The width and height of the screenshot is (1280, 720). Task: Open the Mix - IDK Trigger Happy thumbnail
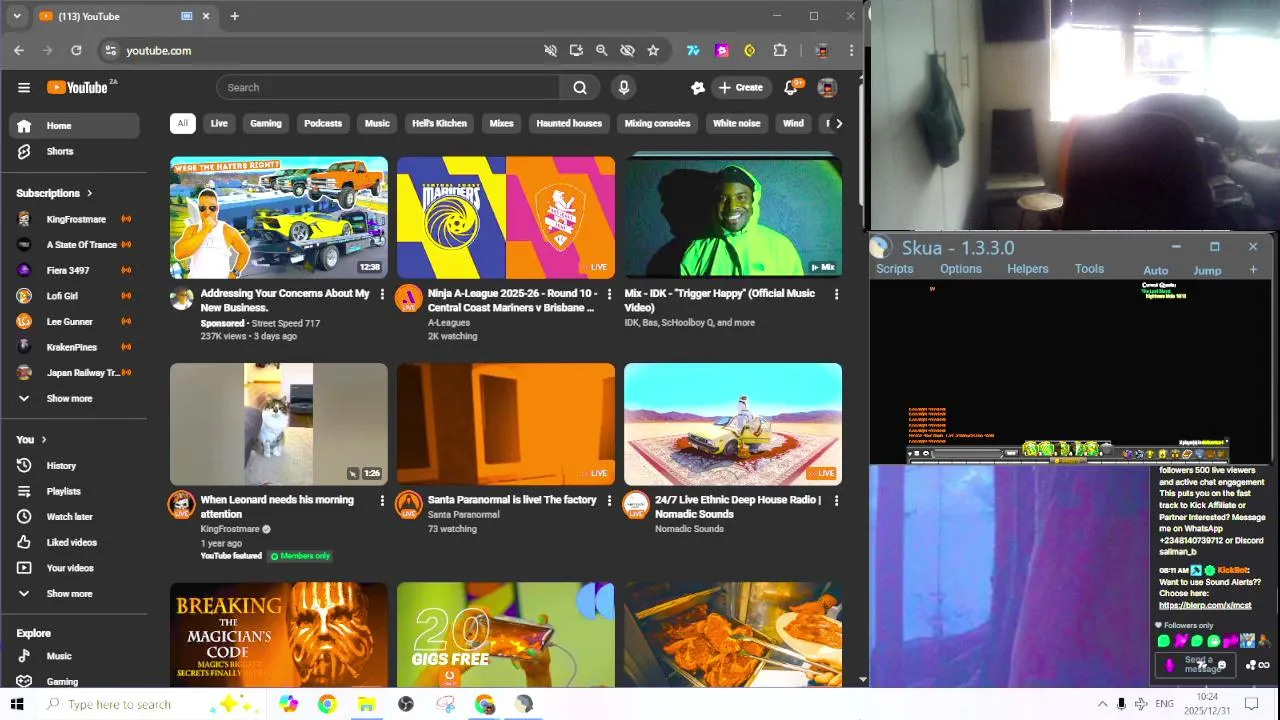click(x=733, y=217)
